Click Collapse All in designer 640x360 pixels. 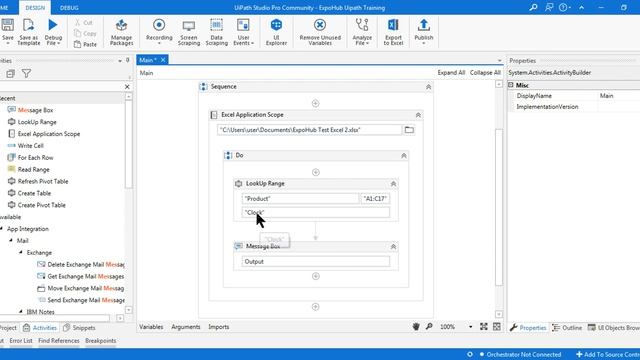pyautogui.click(x=485, y=73)
